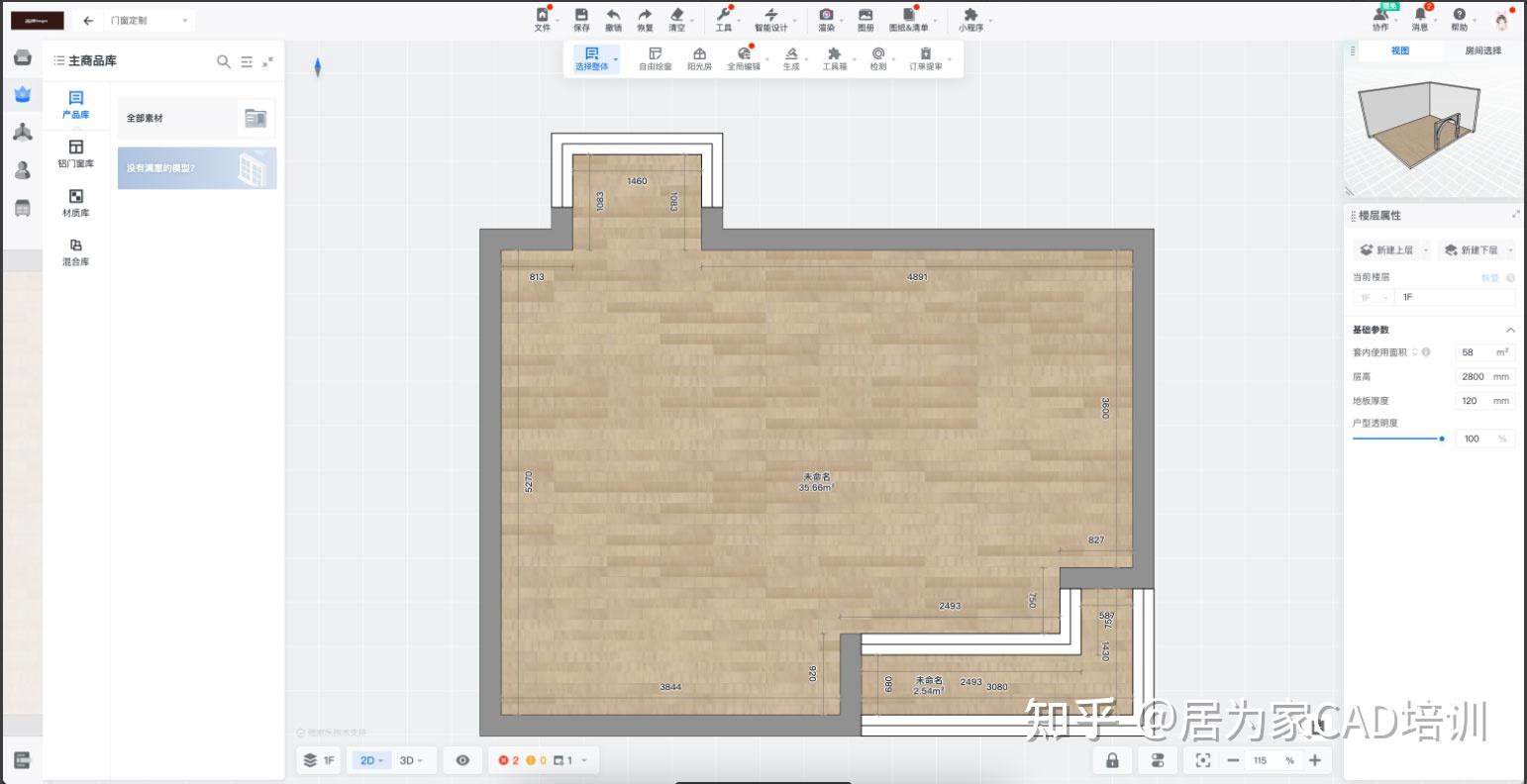The height and width of the screenshot is (784, 1527).
Task: Click the zoom out minus button
Action: pyautogui.click(x=1233, y=760)
